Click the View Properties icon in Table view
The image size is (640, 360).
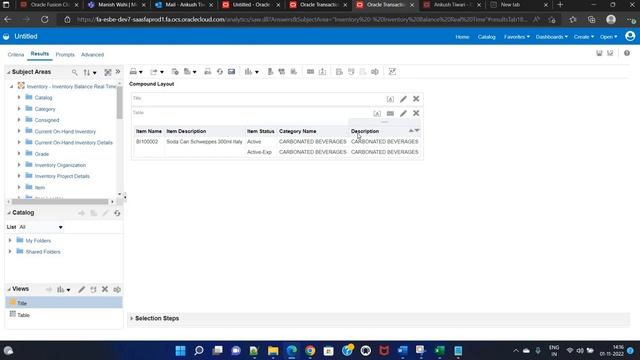tap(390, 113)
